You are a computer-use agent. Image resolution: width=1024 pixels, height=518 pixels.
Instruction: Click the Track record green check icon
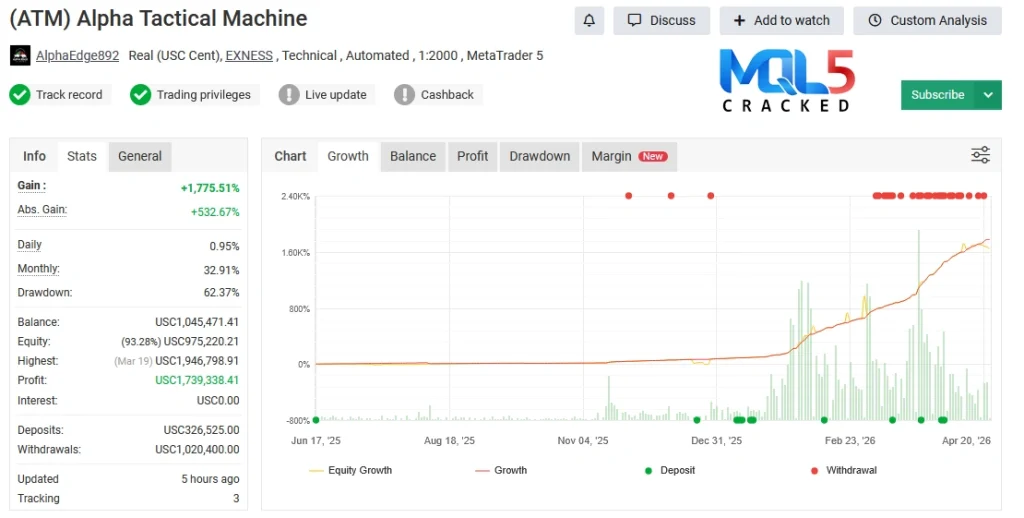[x=20, y=95]
